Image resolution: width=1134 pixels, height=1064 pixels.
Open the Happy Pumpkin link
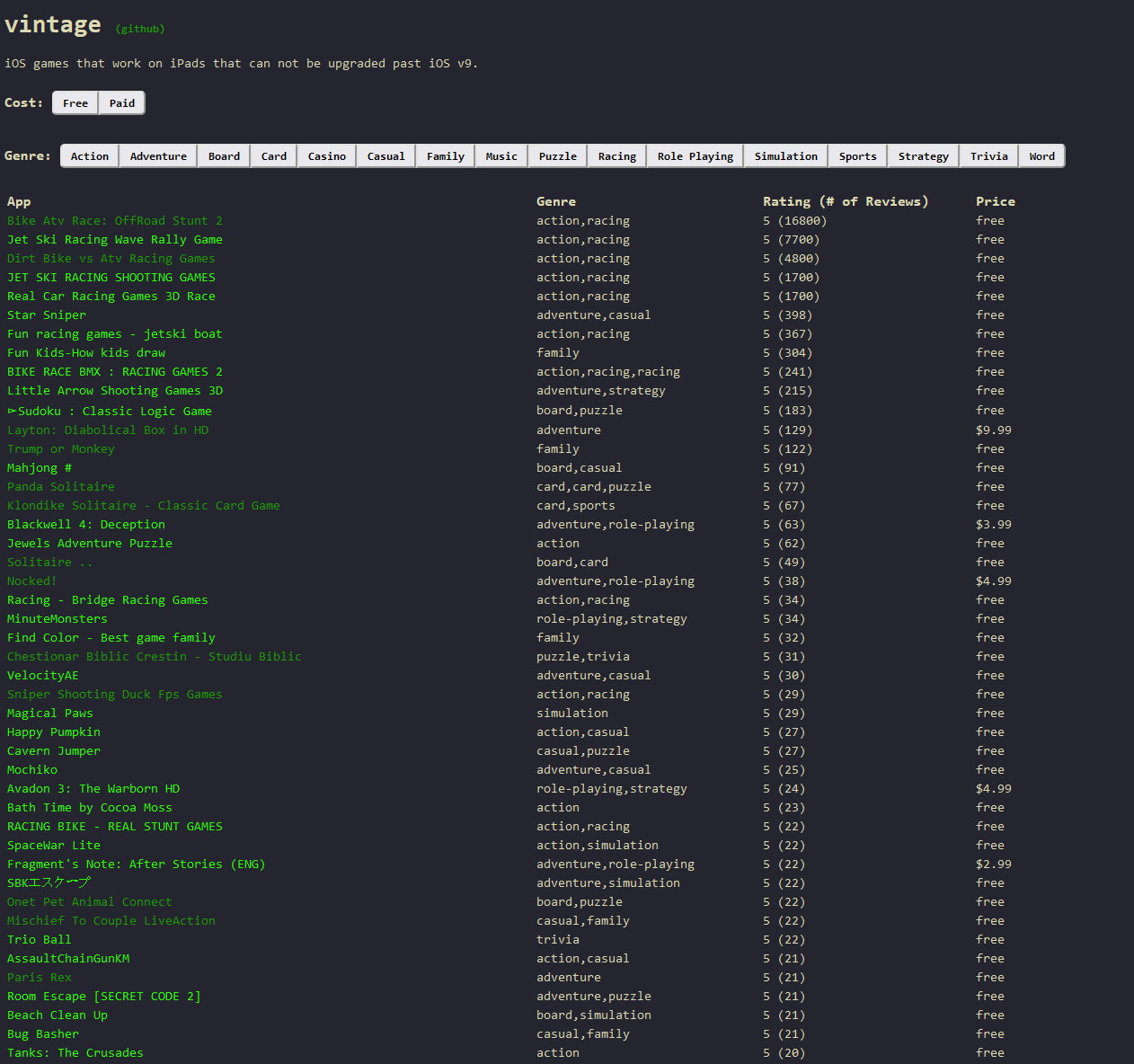(x=54, y=732)
